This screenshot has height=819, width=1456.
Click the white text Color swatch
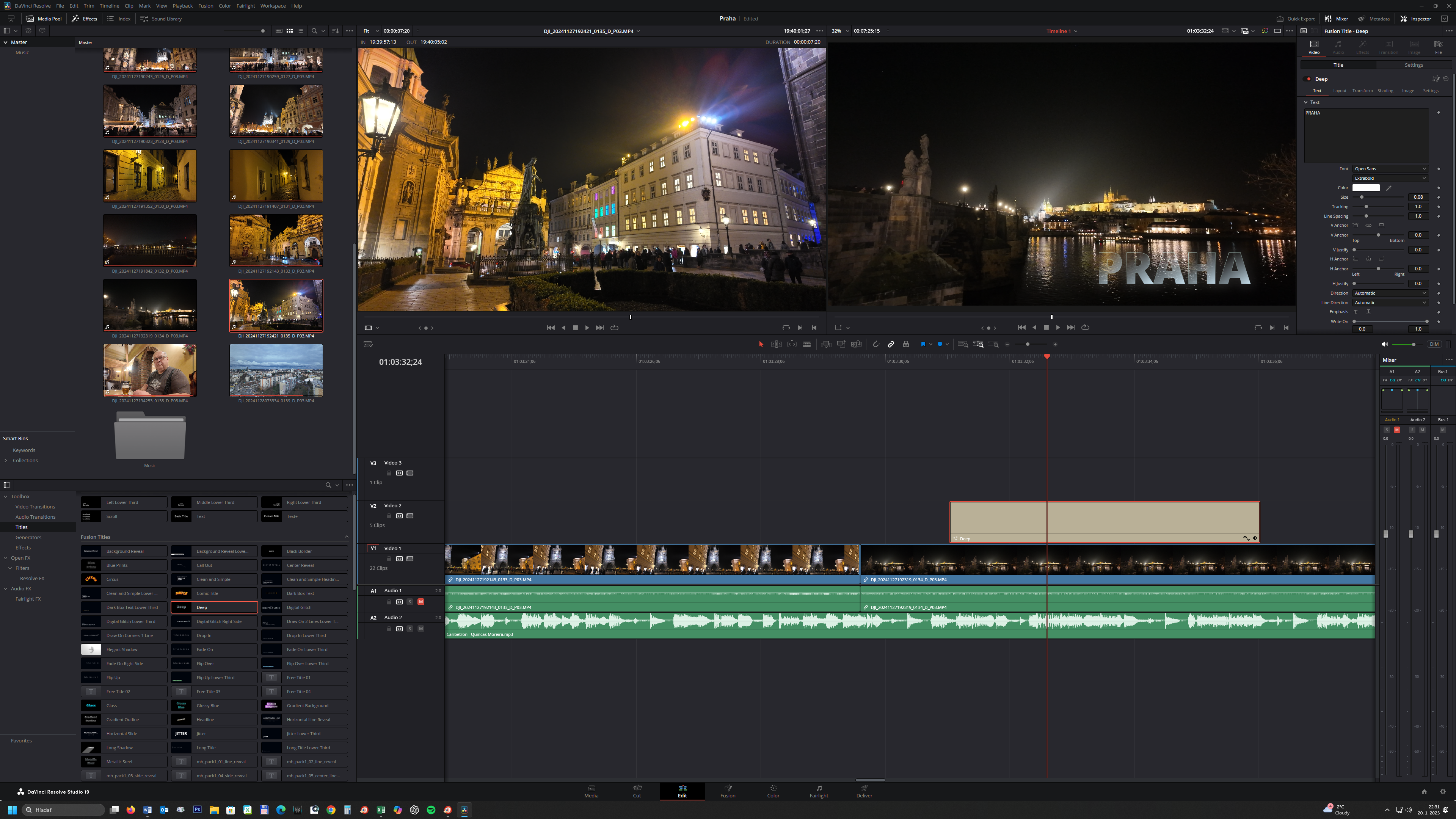(1365, 188)
